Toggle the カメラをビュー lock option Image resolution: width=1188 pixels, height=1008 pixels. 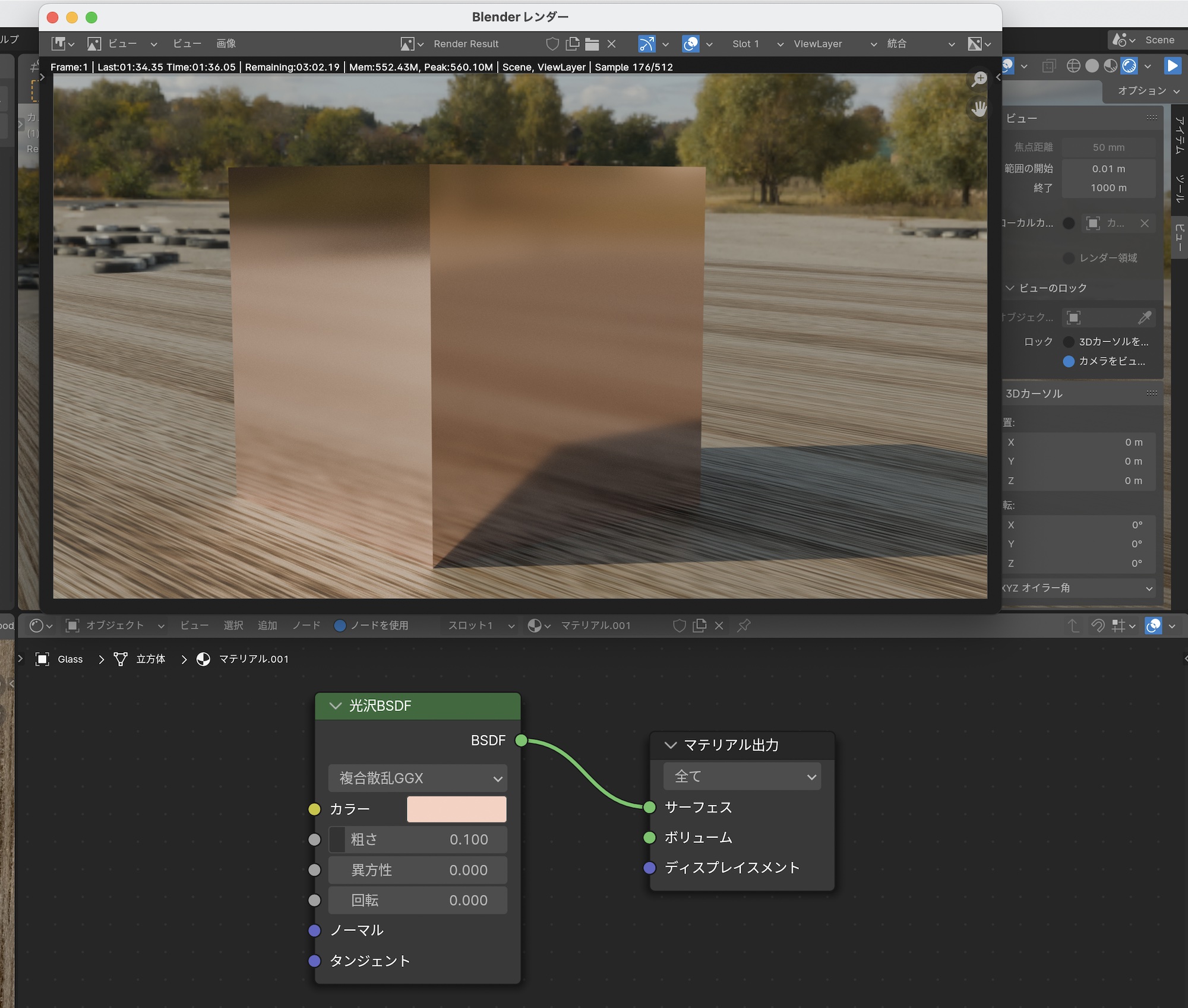click(x=1069, y=361)
